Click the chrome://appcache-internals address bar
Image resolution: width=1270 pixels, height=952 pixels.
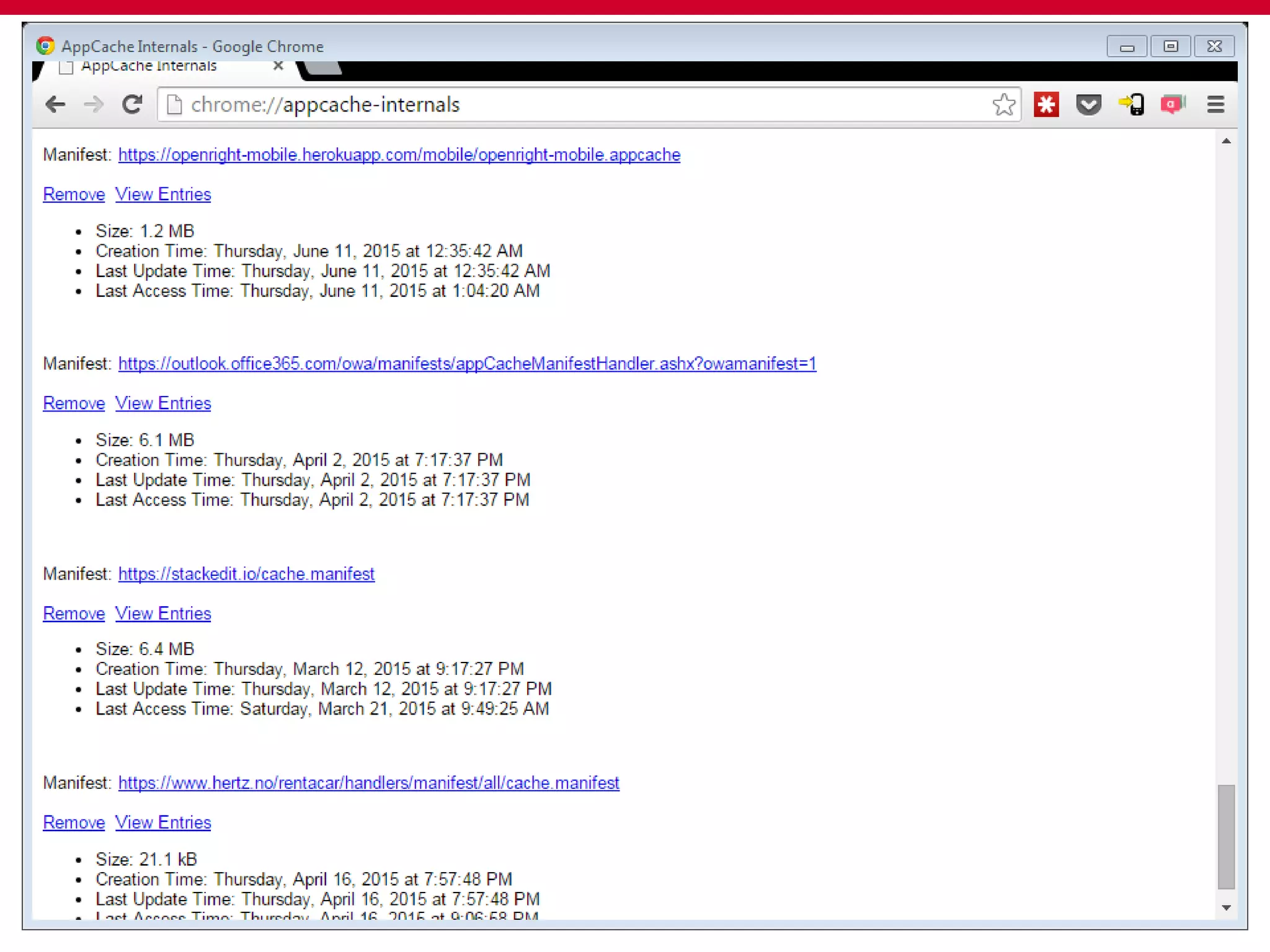[558, 105]
